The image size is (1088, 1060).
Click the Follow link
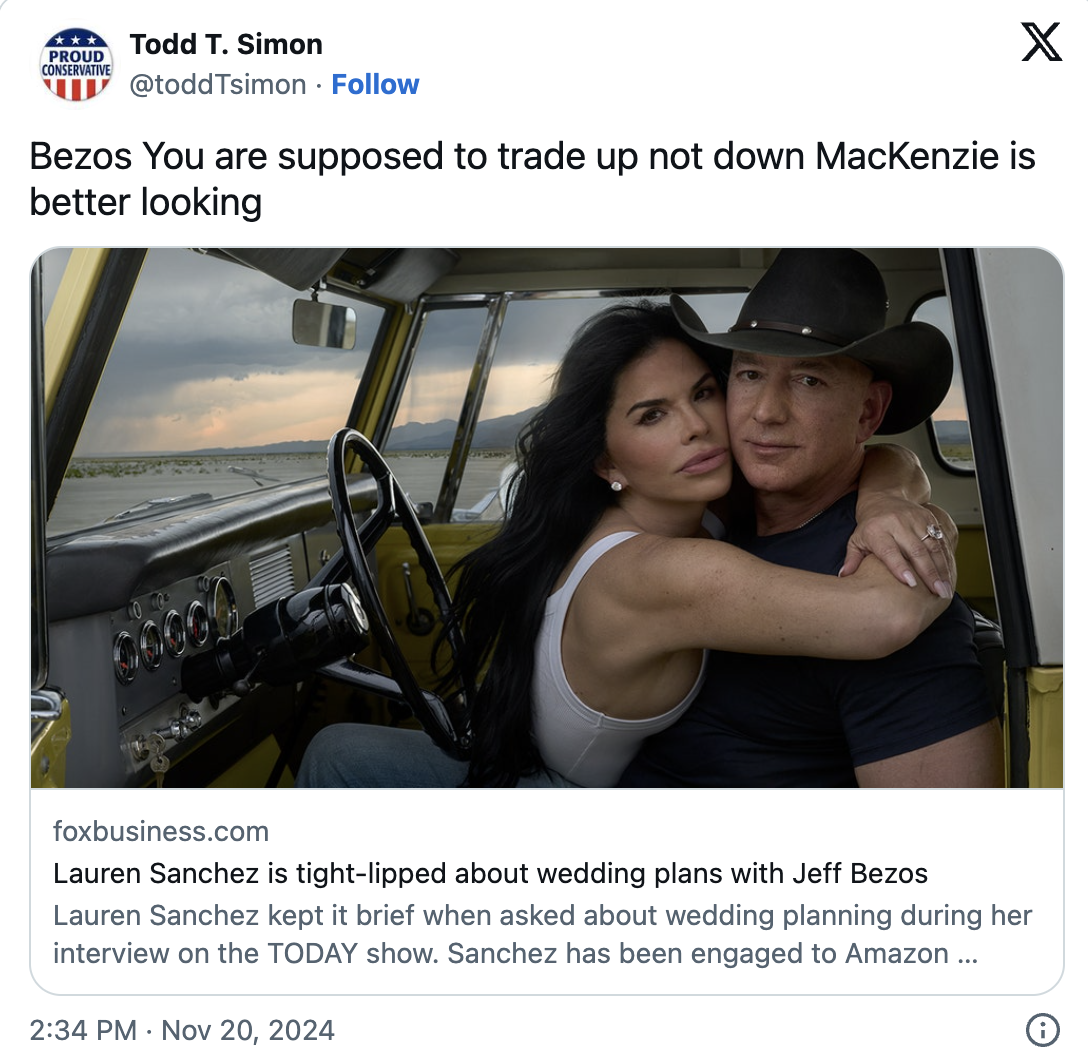[375, 85]
